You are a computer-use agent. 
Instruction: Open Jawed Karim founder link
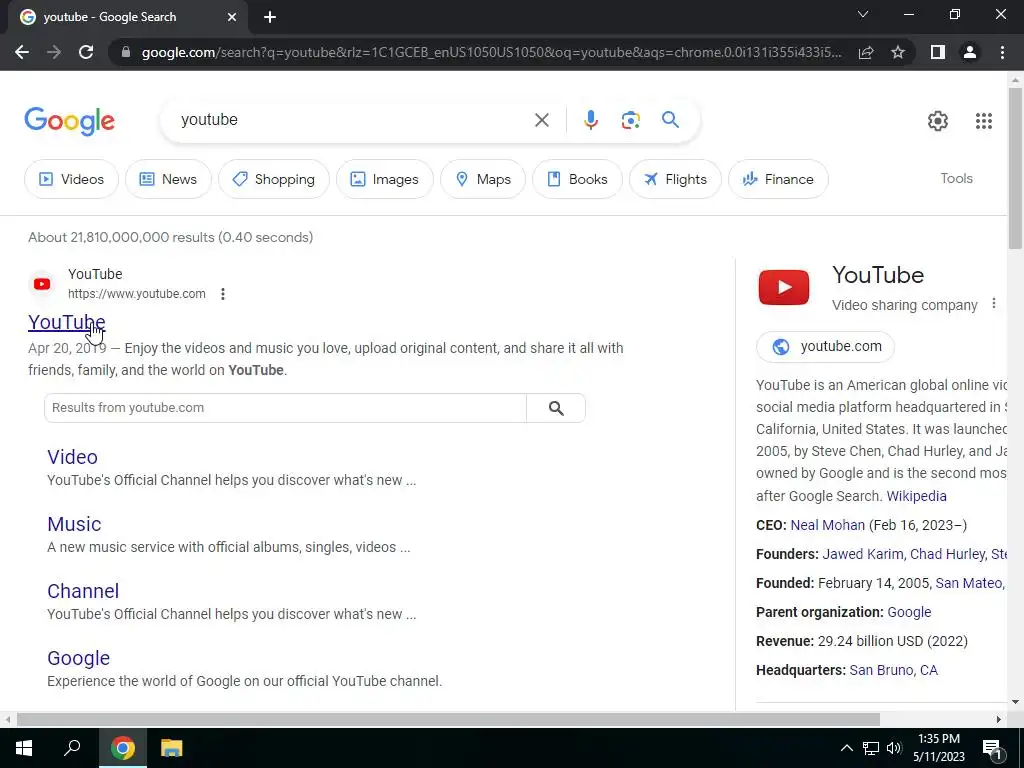(862, 554)
